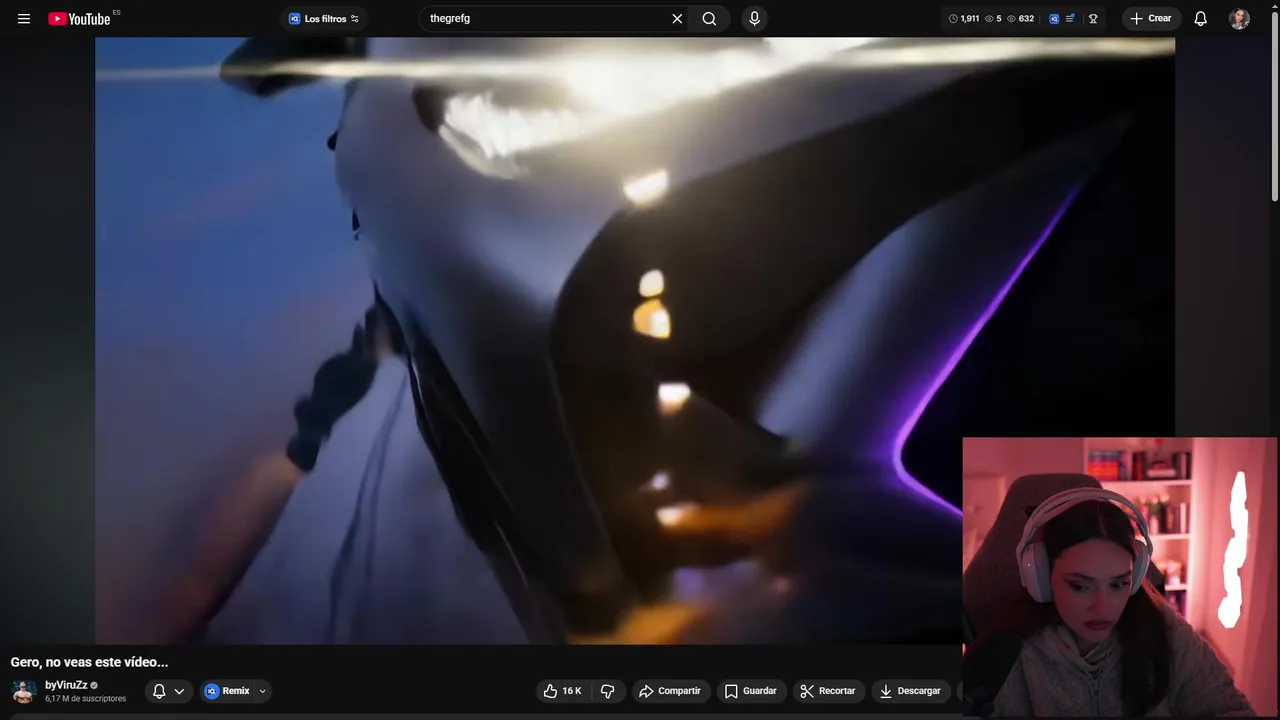Viewport: 1280px width, 720px height.
Task: Toggle subscription notification bell for byViruZz
Action: tap(159, 691)
